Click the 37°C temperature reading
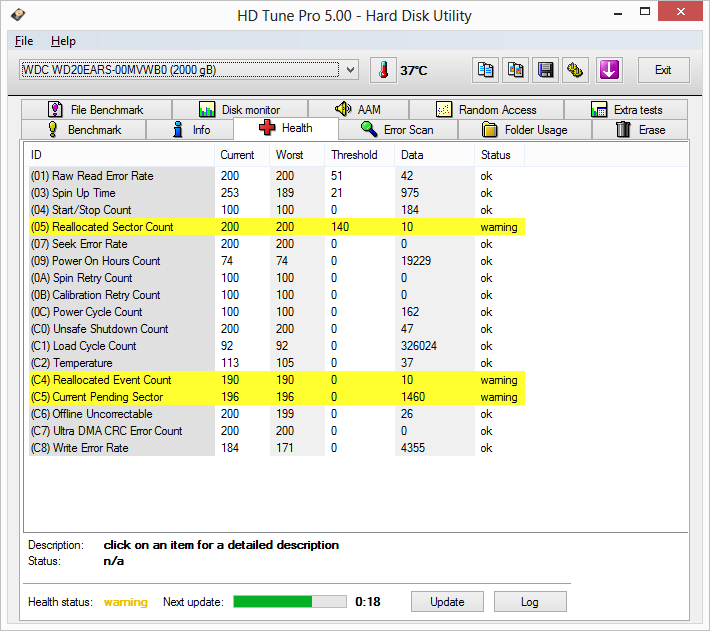710x631 pixels. pos(413,71)
